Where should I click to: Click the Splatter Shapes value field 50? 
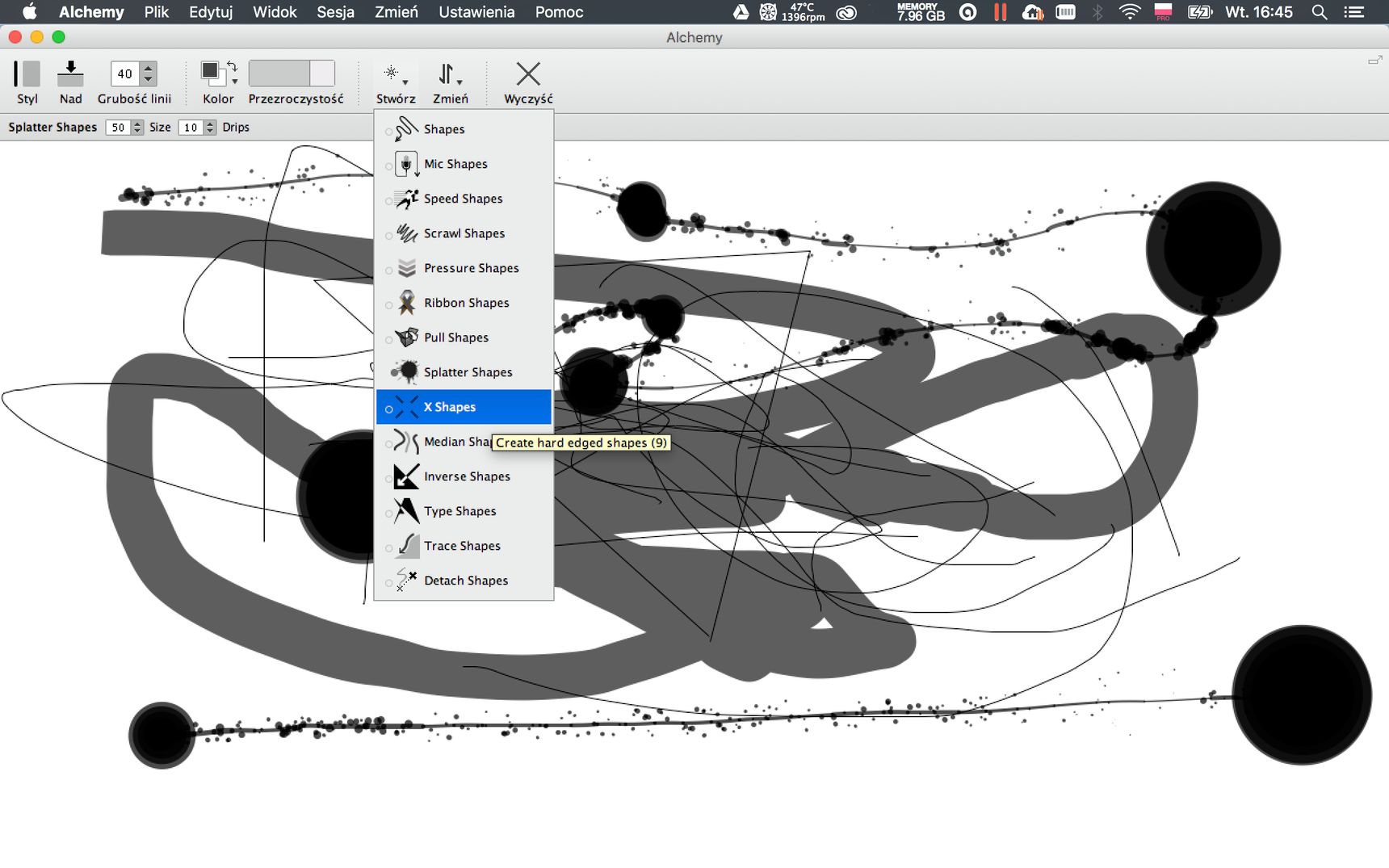point(119,128)
